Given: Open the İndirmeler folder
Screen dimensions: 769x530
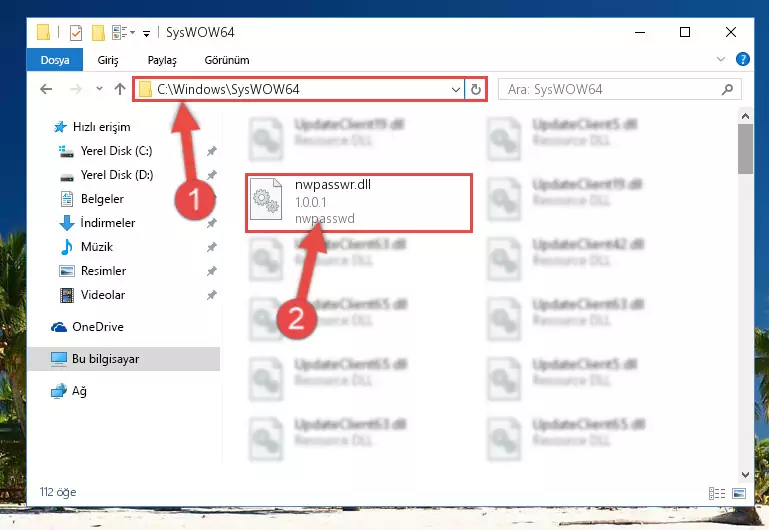Looking at the screenshot, I should pyautogui.click(x=107, y=223).
